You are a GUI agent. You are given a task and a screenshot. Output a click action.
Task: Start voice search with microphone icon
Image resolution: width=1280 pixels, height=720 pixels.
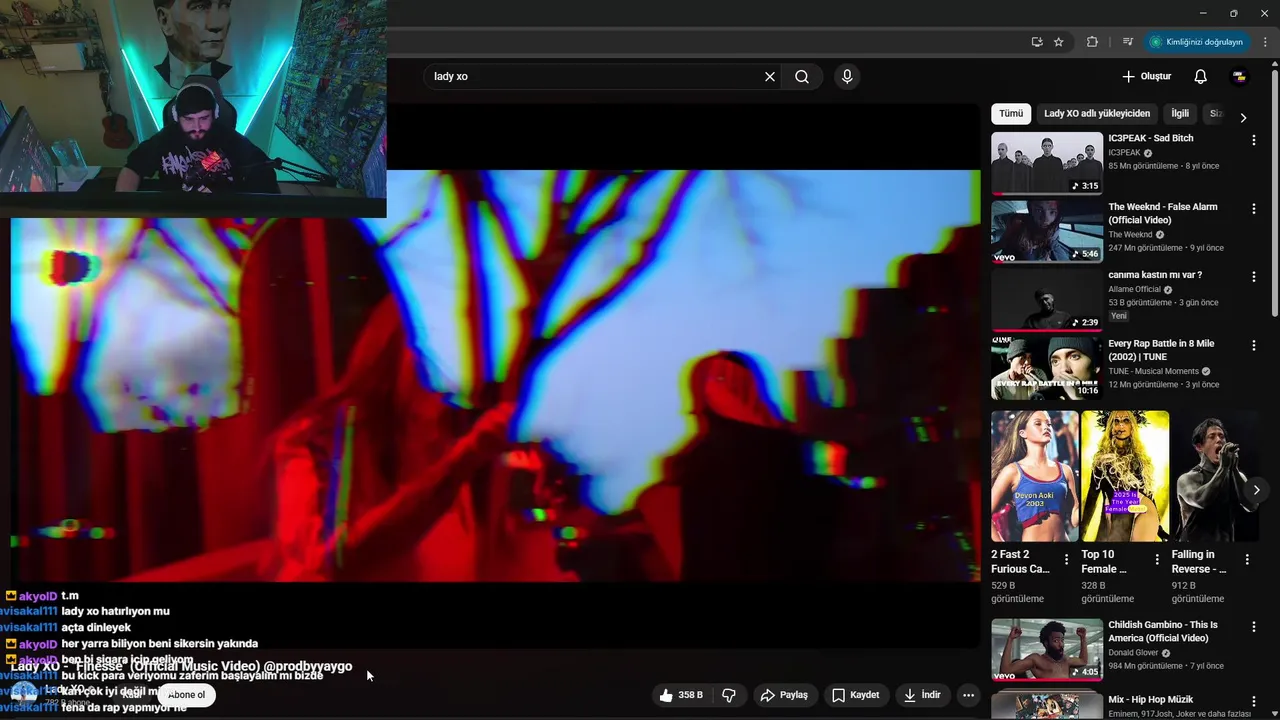(x=847, y=76)
